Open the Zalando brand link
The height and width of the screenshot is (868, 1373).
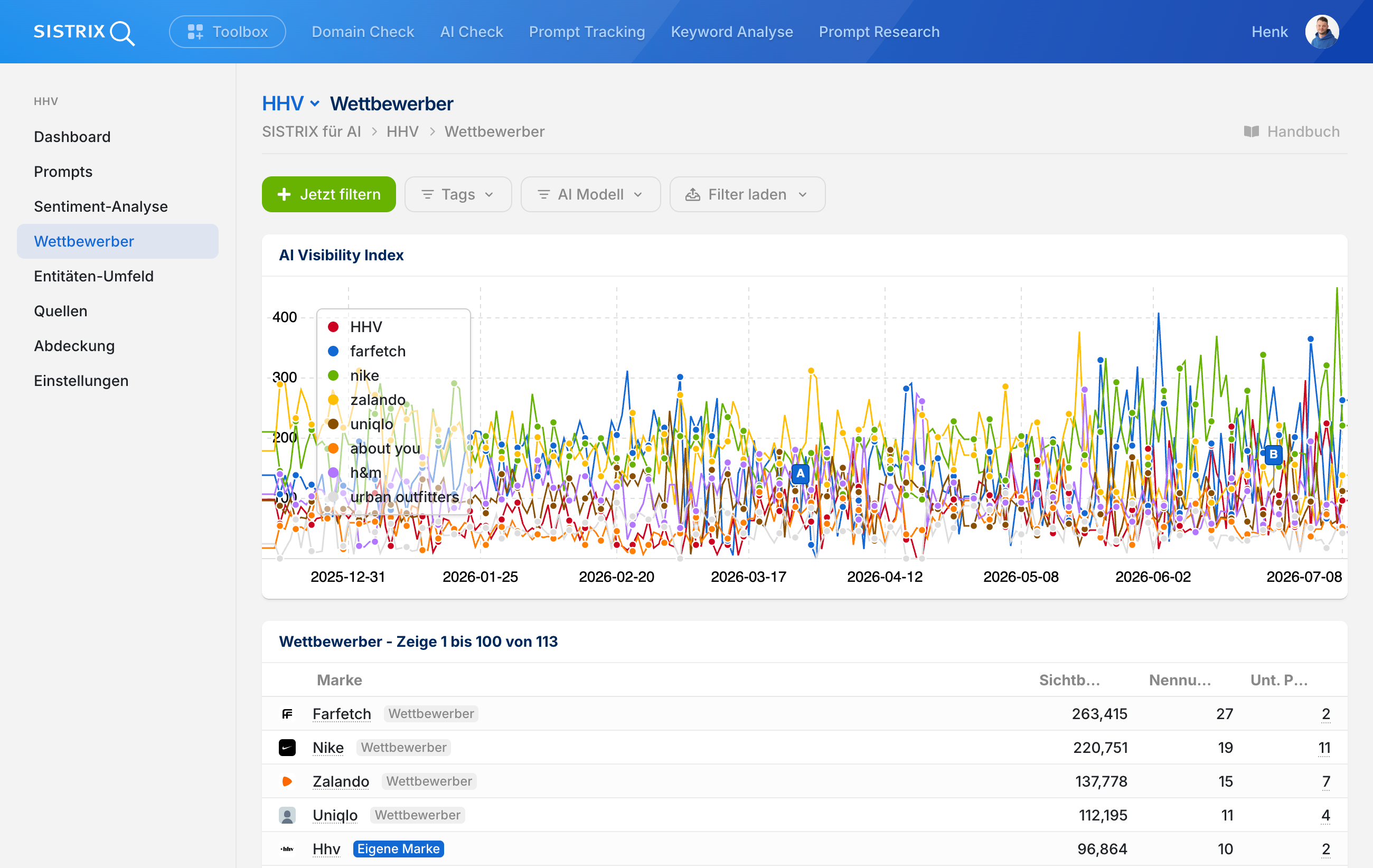pos(341,781)
